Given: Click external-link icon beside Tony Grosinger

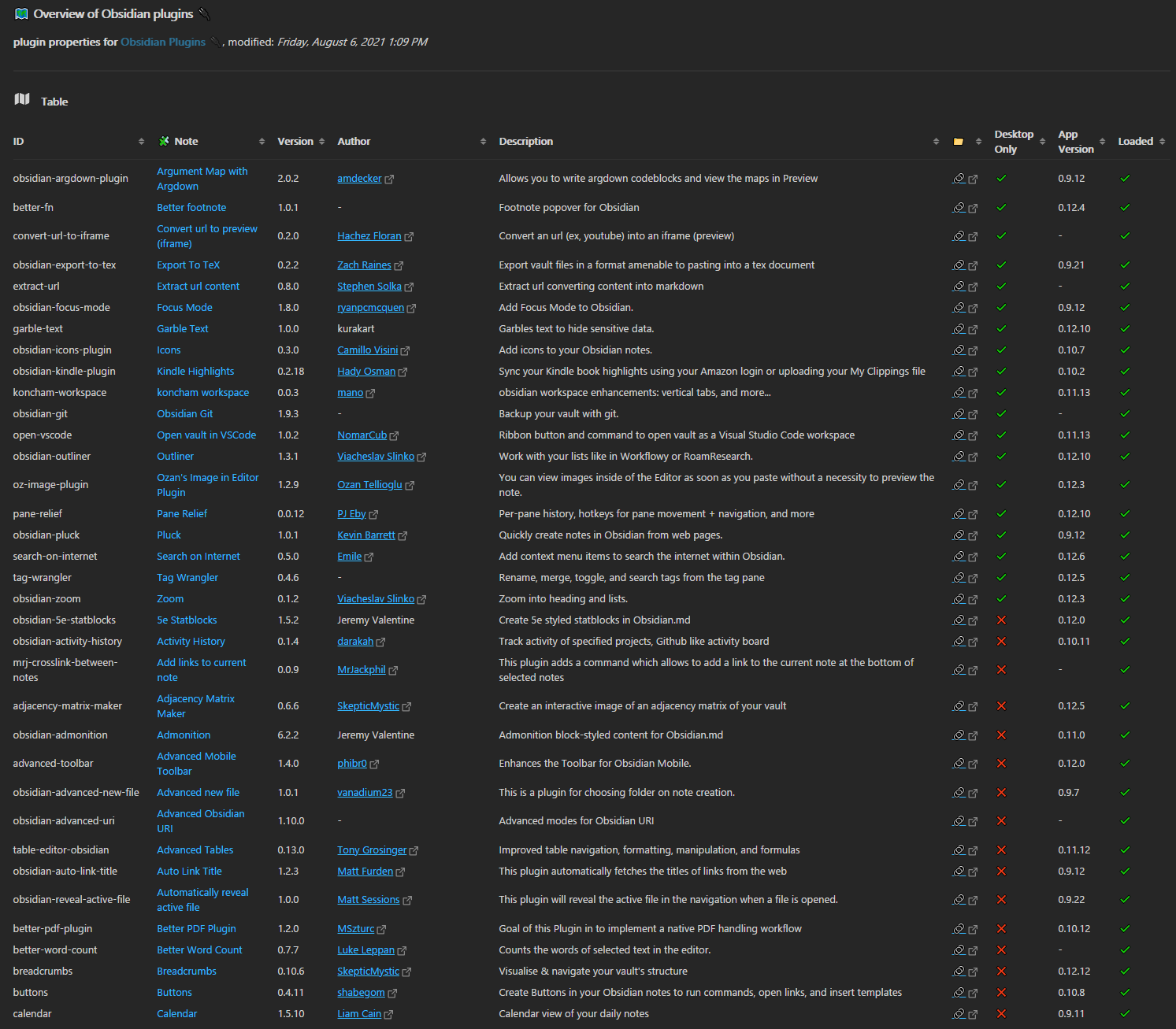Looking at the screenshot, I should click(414, 851).
